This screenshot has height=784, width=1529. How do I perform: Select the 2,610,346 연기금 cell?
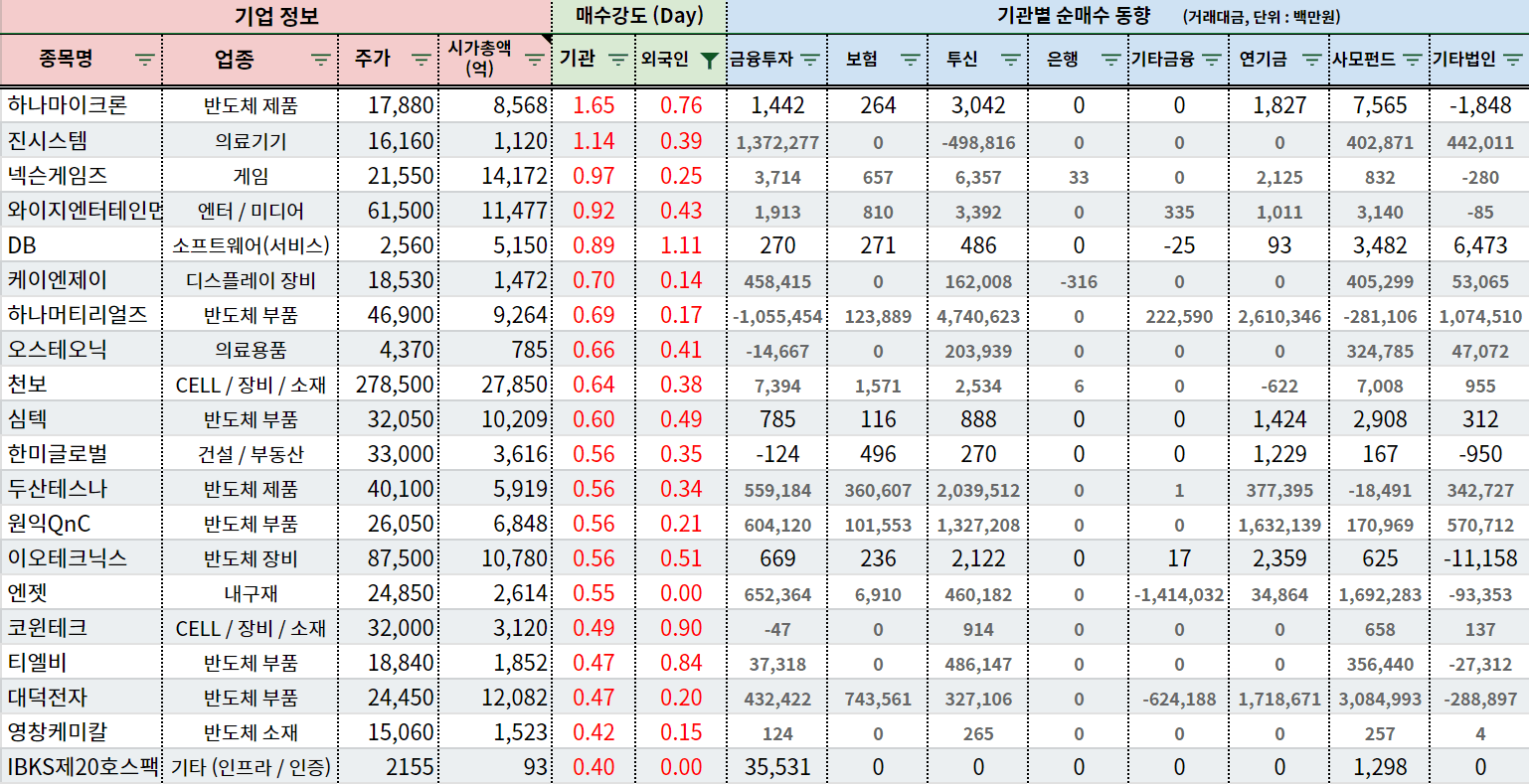click(1279, 316)
